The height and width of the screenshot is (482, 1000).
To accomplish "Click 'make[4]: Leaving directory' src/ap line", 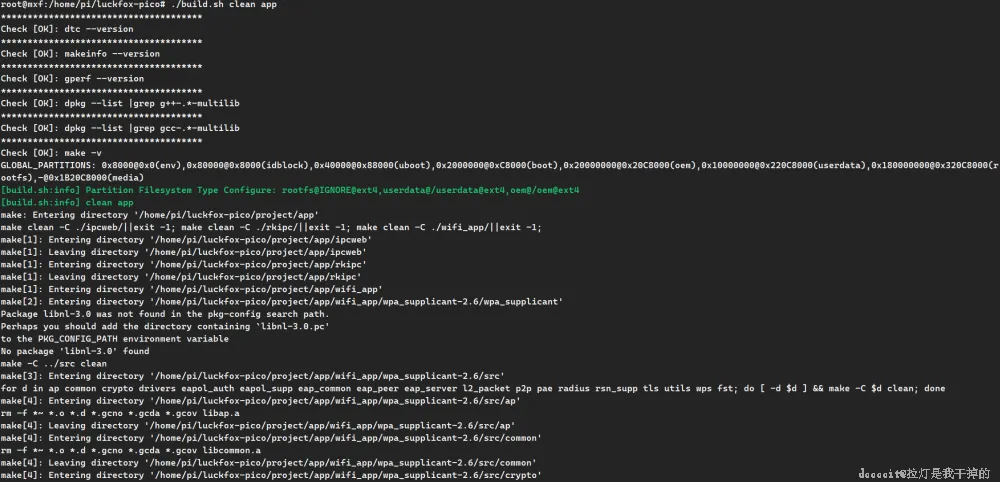I will click(258, 425).
